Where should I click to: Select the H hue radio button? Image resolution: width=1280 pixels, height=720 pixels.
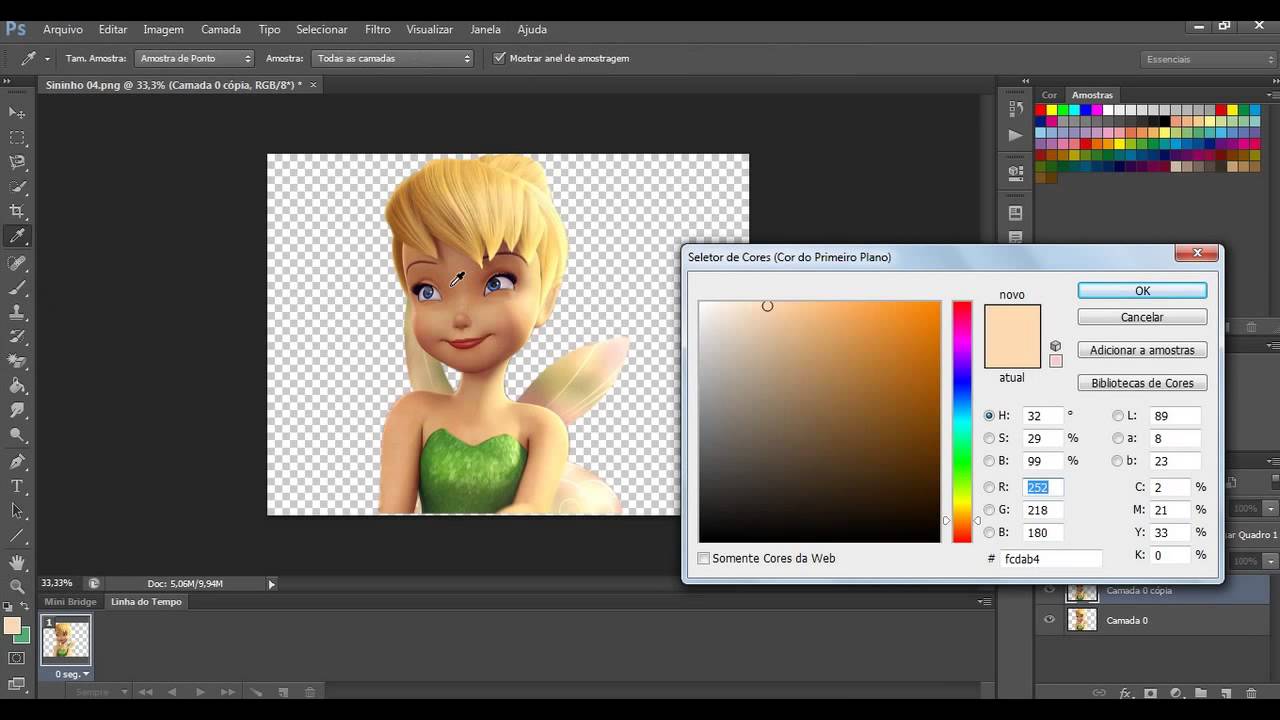pos(989,415)
